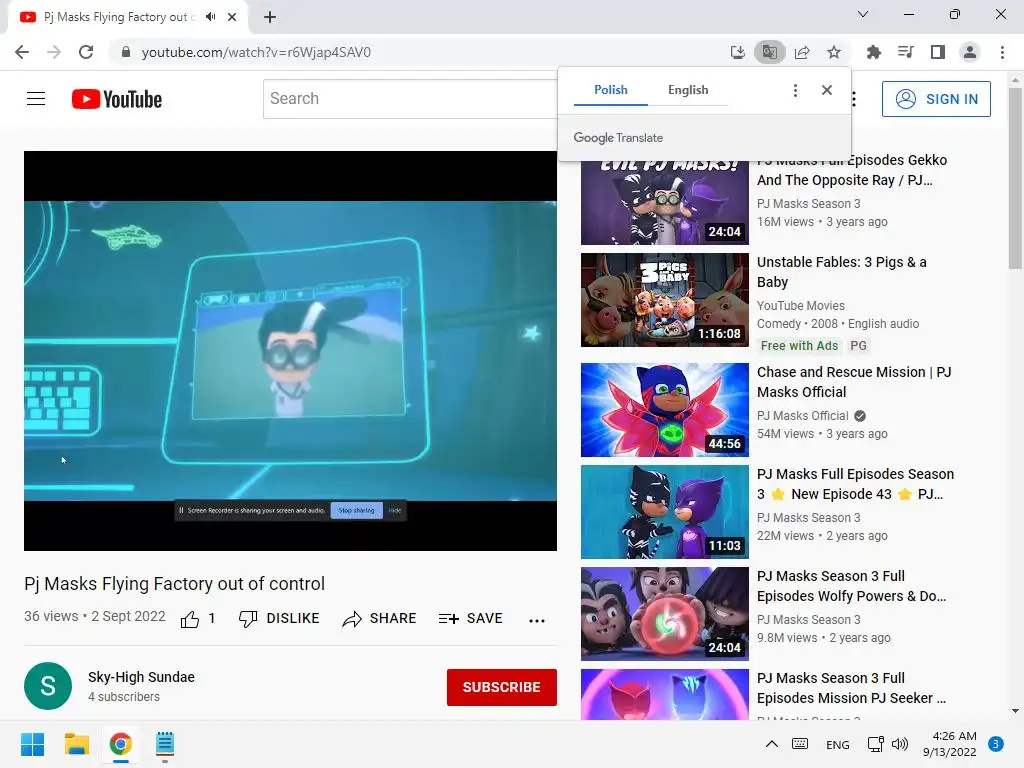Click the scrollbar down arrow

(1015, 711)
